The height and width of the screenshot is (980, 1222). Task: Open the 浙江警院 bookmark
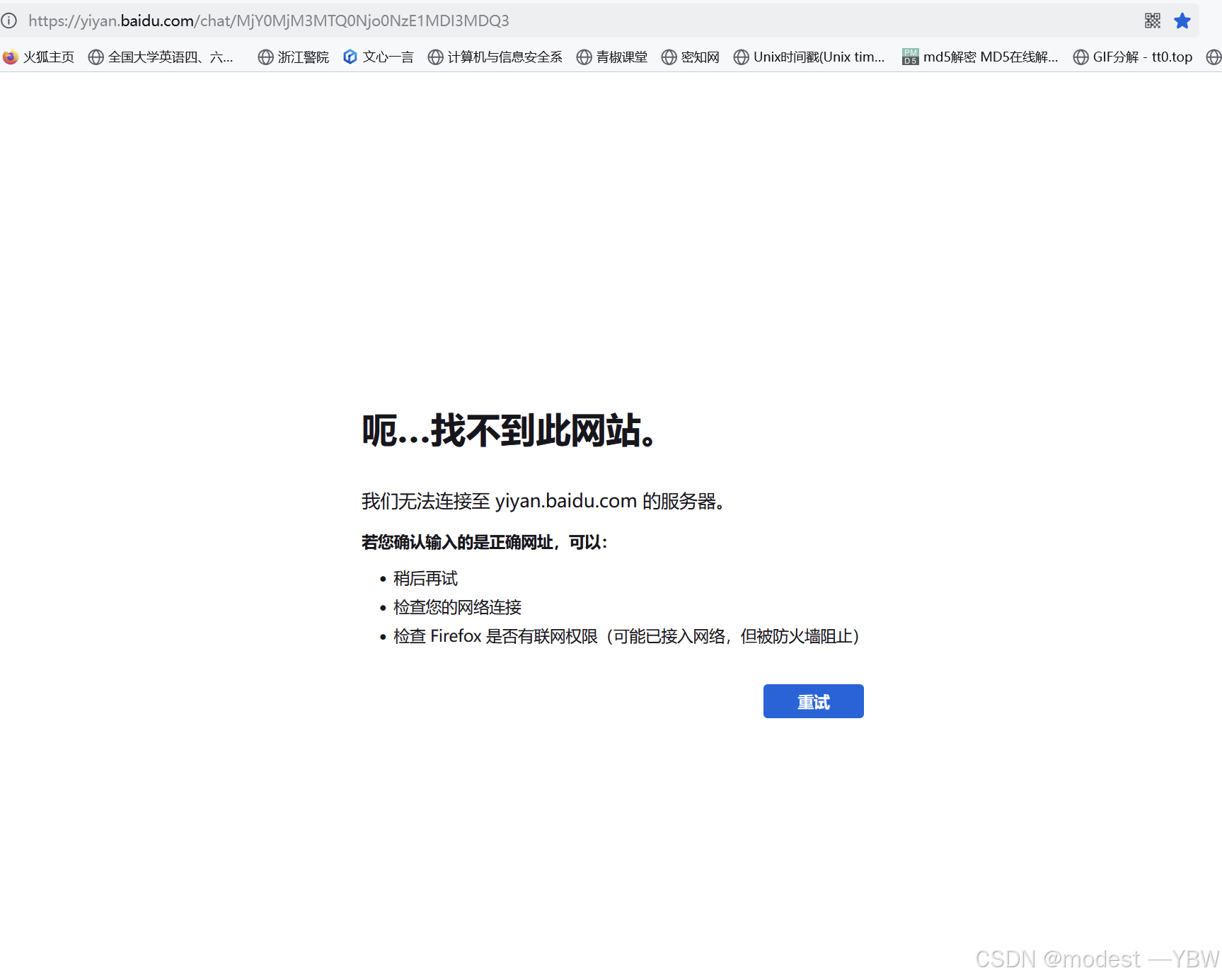tap(294, 57)
